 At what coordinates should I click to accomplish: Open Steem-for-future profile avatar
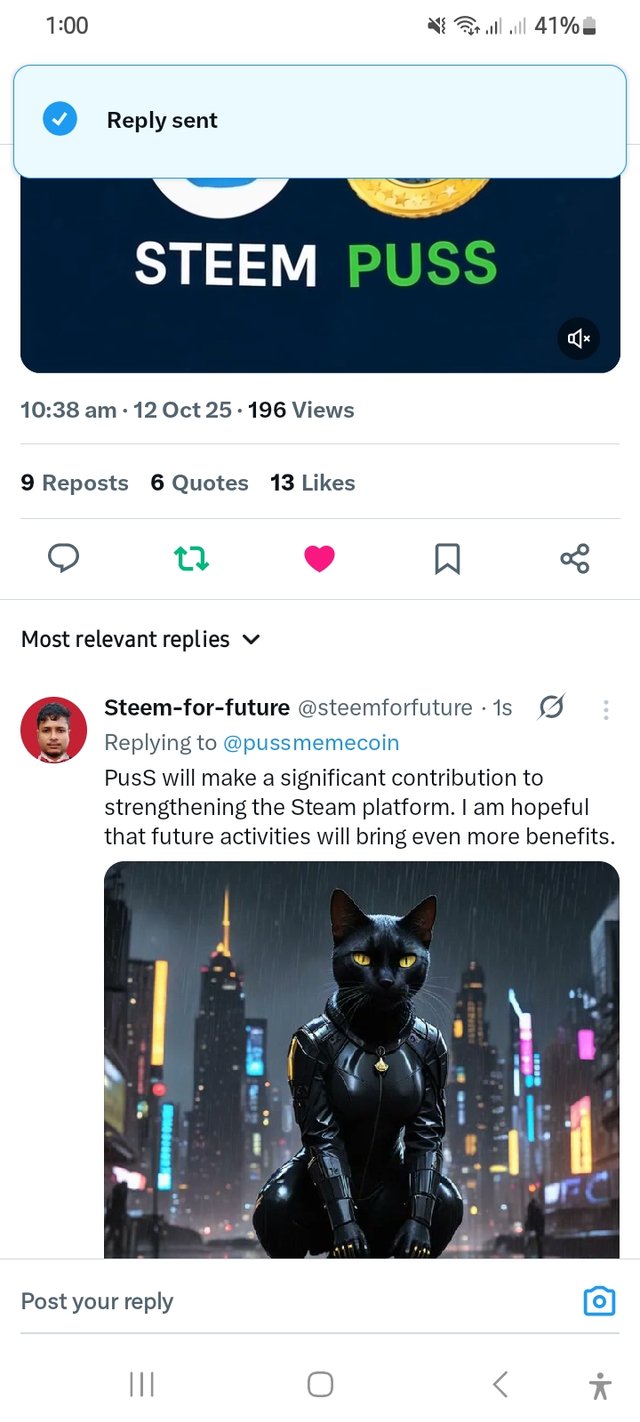coord(54,730)
